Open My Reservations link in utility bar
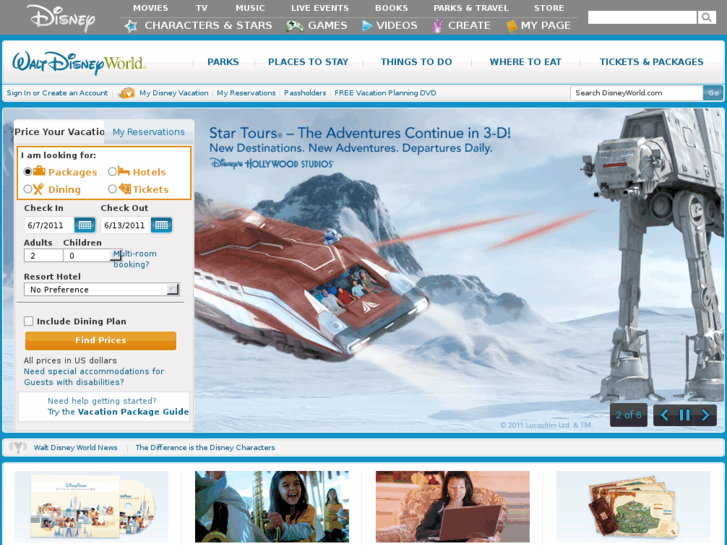This screenshot has width=727, height=545. point(246,93)
